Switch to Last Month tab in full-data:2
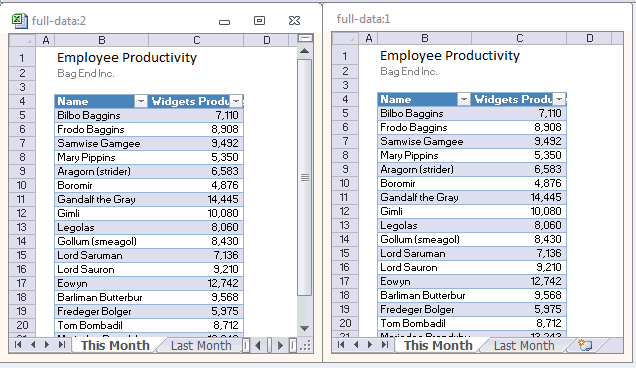The height and width of the screenshot is (368, 636). 201,345
